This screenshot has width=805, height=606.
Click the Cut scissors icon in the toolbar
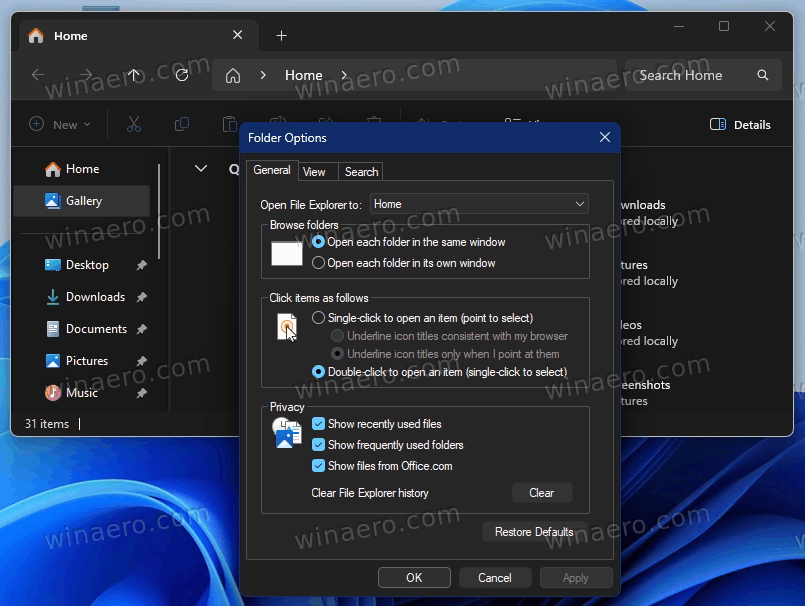(134, 124)
